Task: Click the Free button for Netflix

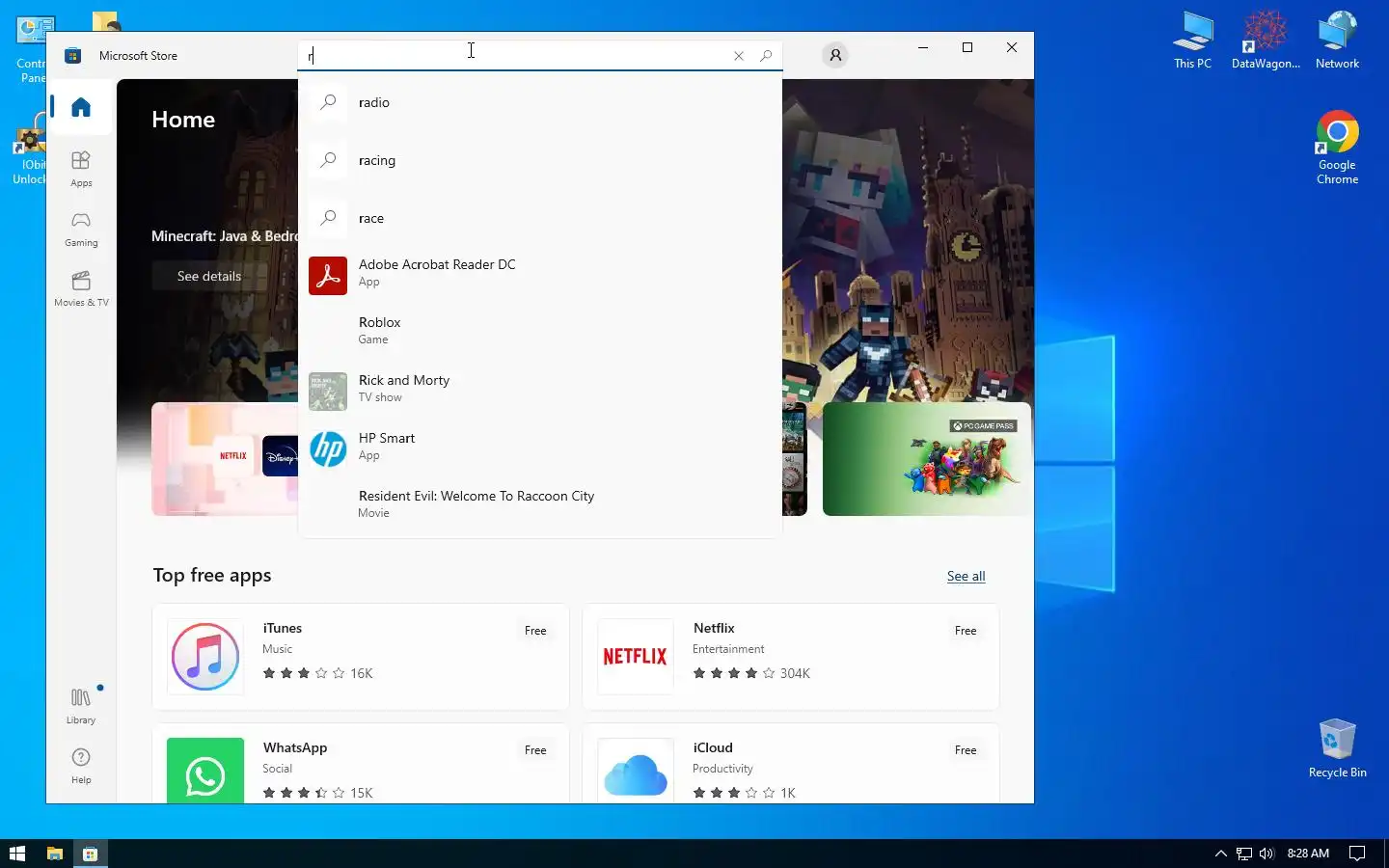Action: point(966,631)
